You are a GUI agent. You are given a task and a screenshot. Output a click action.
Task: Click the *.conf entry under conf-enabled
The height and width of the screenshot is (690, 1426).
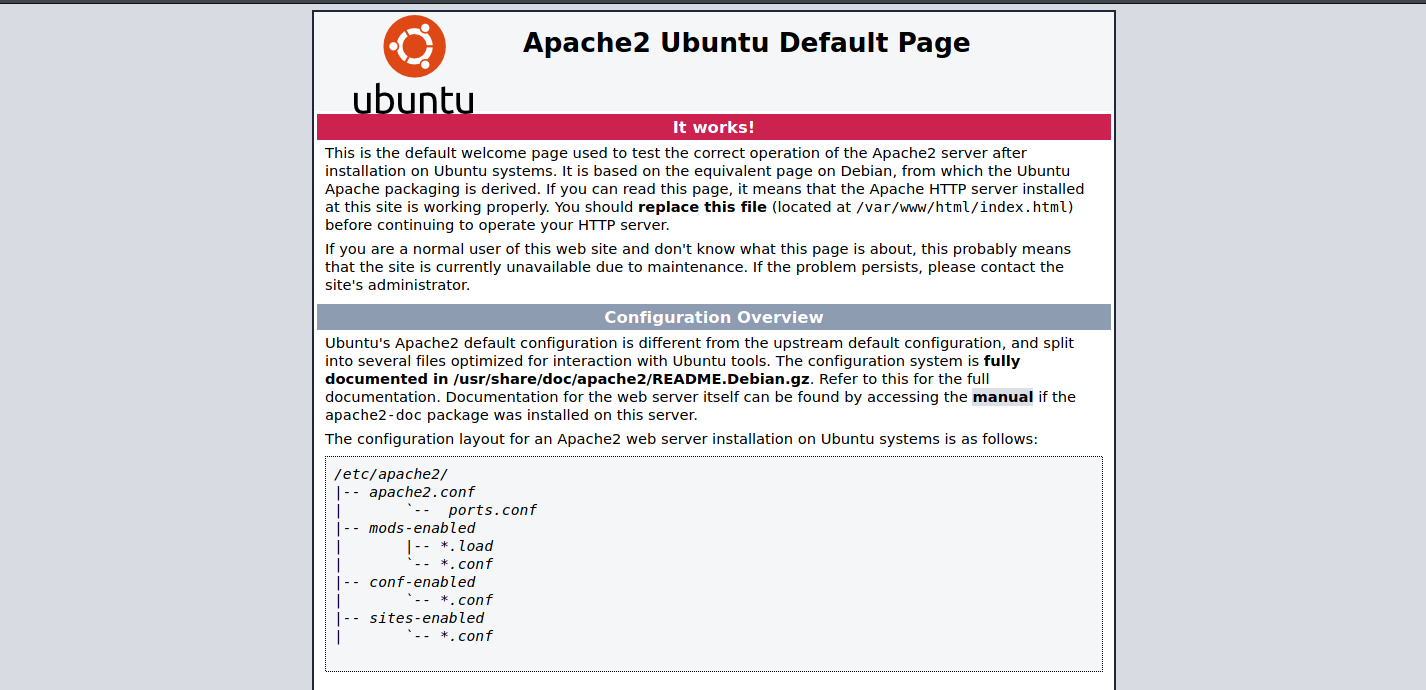[467, 600]
